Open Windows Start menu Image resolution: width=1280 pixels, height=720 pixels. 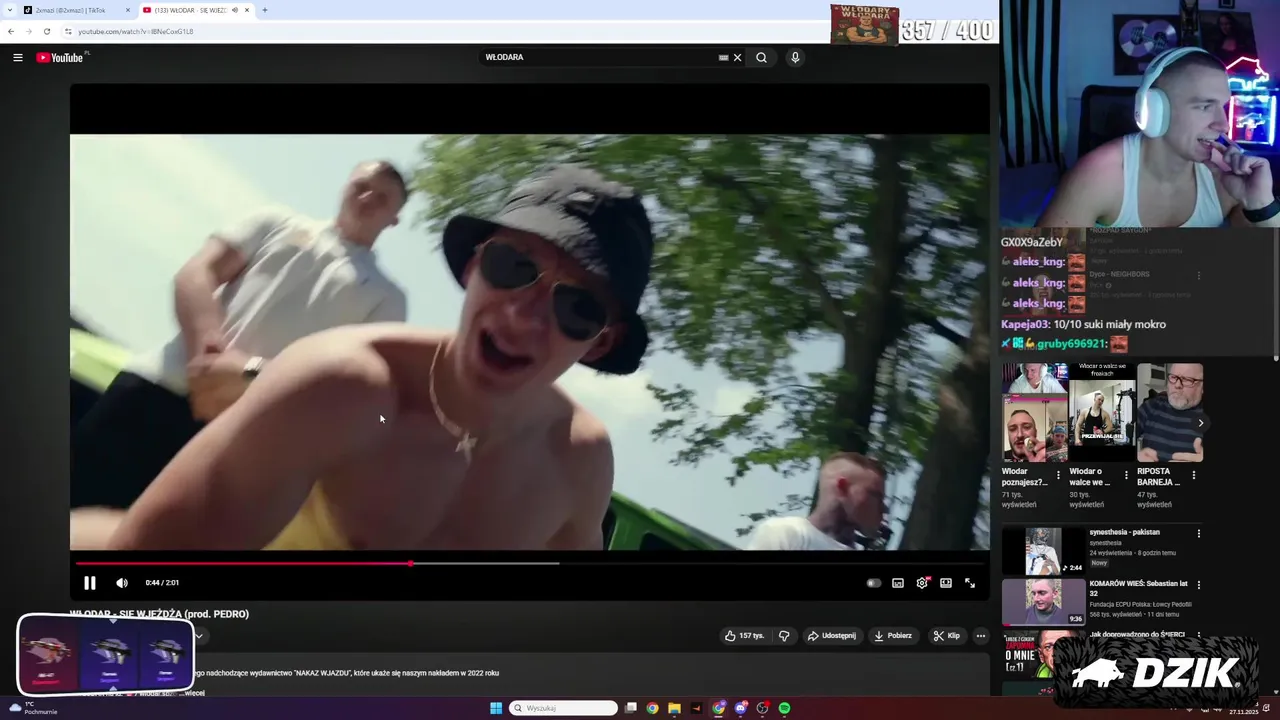496,708
